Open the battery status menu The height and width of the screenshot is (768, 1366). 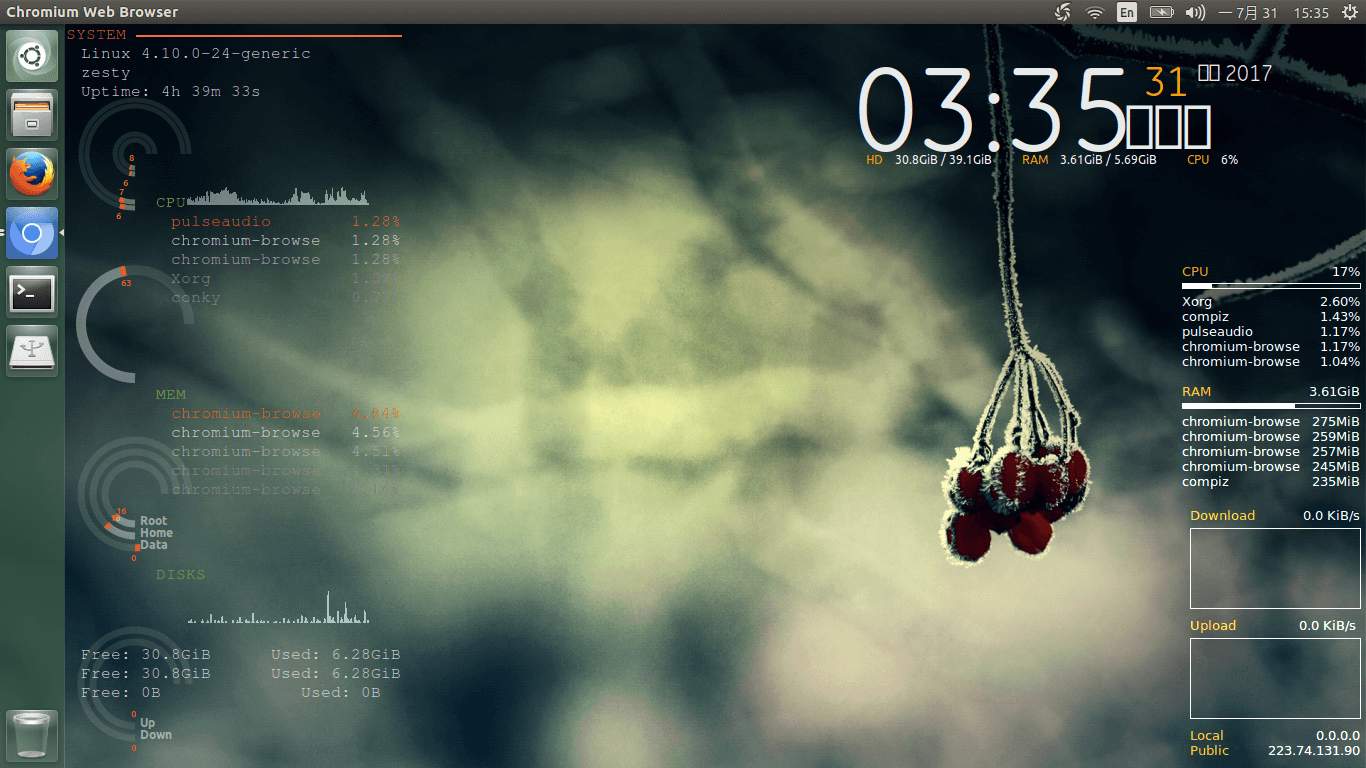1161,13
